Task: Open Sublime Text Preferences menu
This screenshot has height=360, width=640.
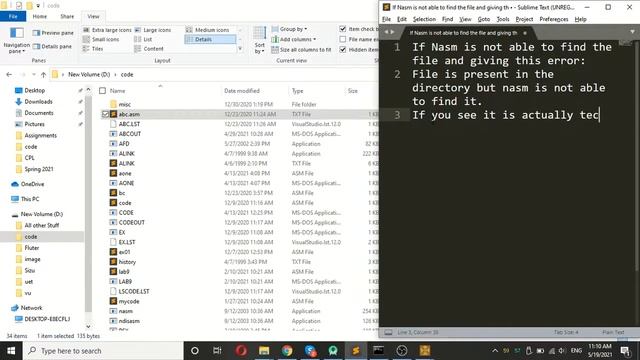Action: 554,19
